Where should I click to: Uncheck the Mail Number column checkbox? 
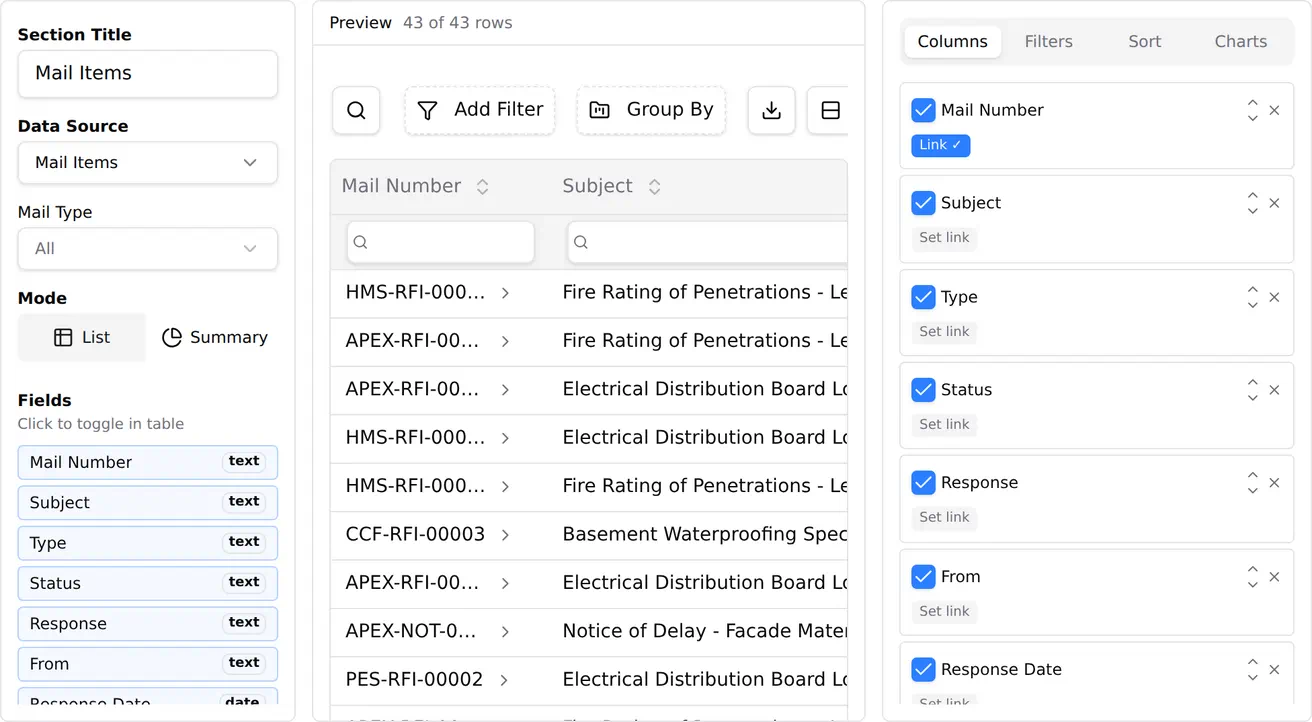tap(923, 110)
